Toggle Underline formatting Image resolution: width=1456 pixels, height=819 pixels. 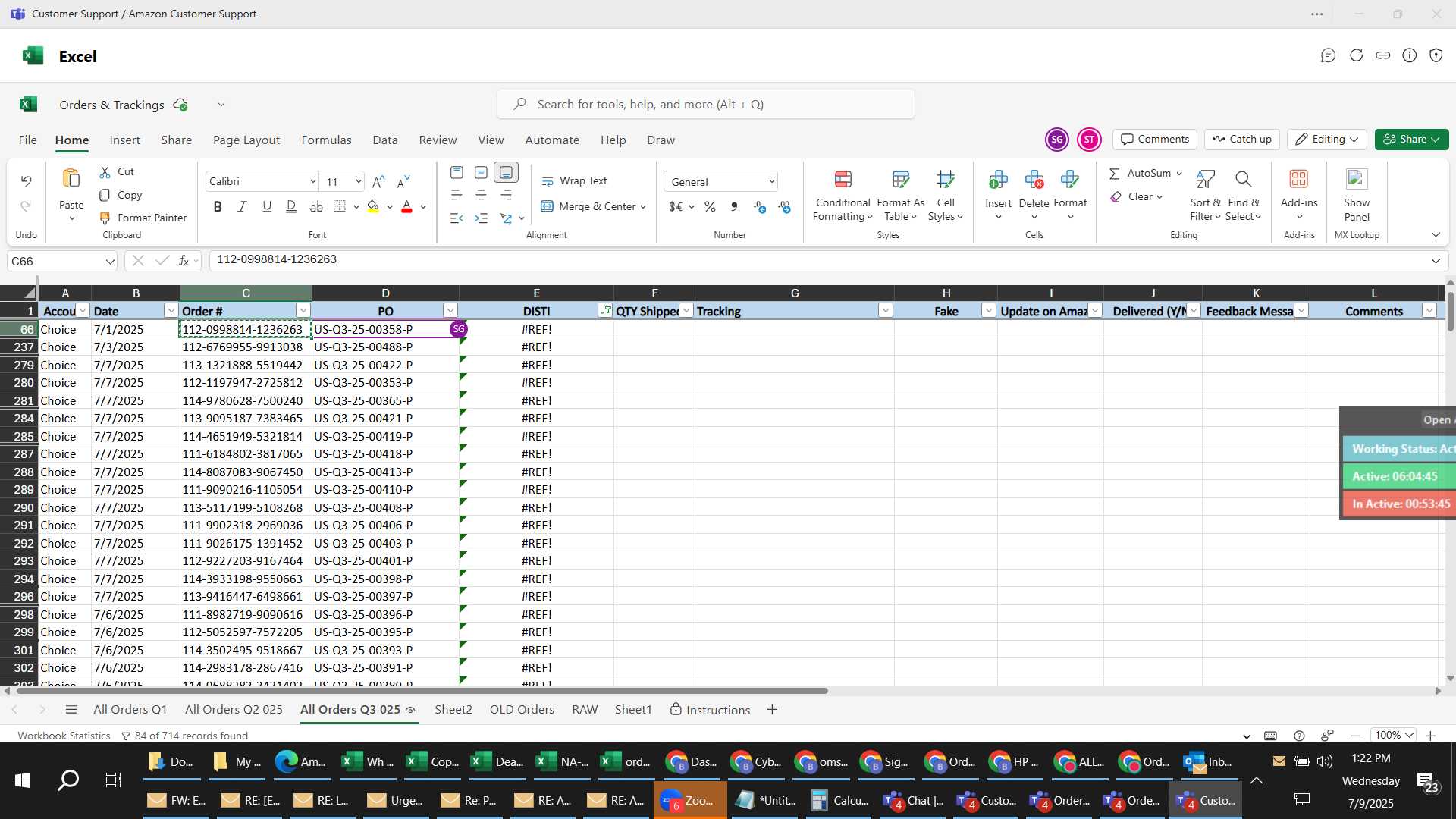(x=266, y=206)
